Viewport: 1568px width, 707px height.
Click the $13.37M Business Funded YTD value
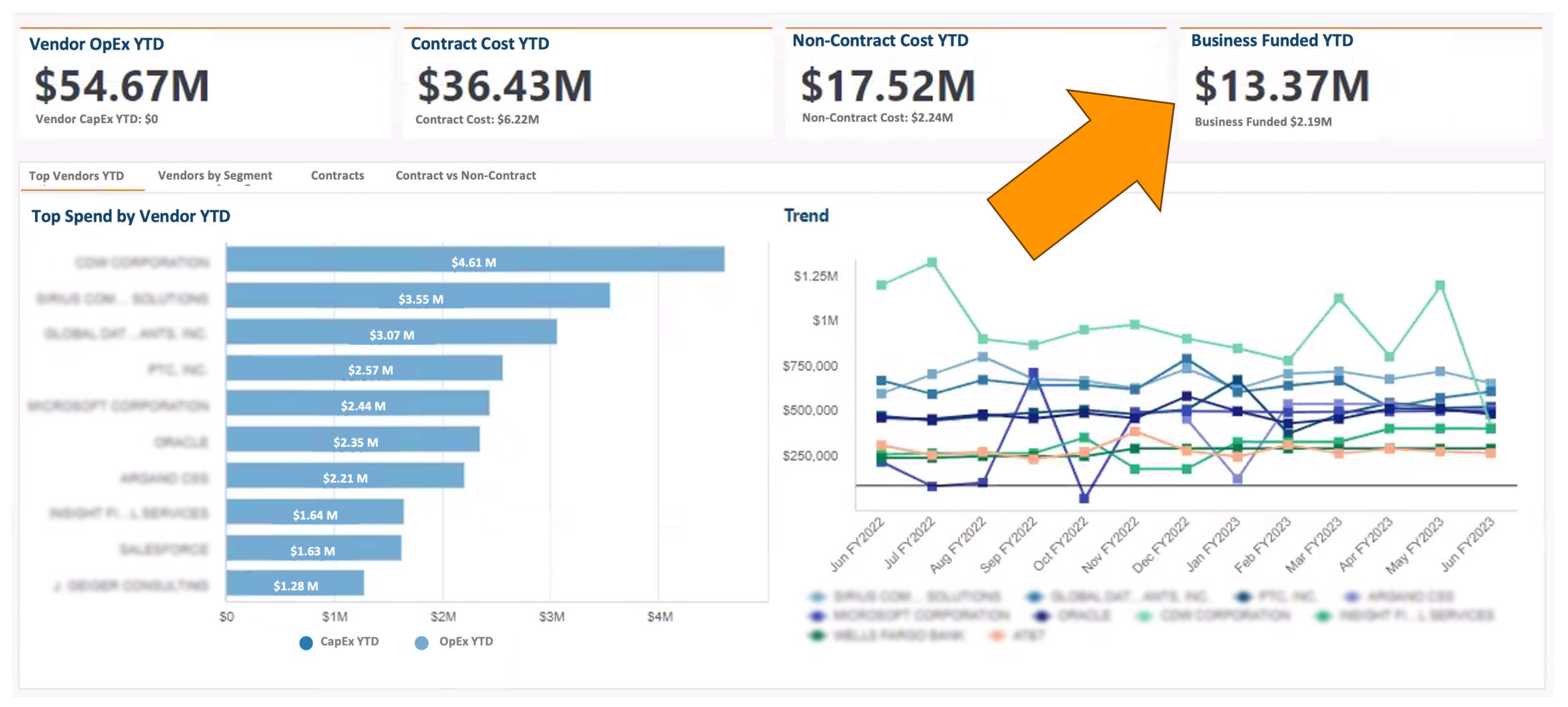tap(1282, 85)
